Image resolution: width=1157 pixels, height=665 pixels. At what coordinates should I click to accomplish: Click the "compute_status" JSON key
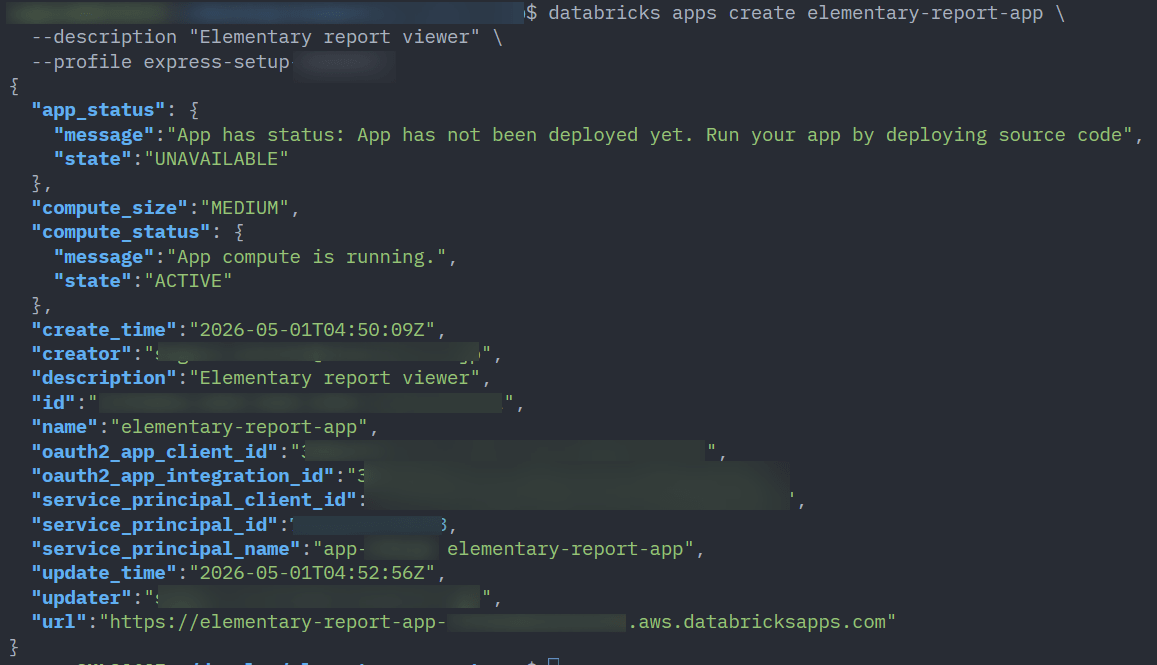point(120,232)
